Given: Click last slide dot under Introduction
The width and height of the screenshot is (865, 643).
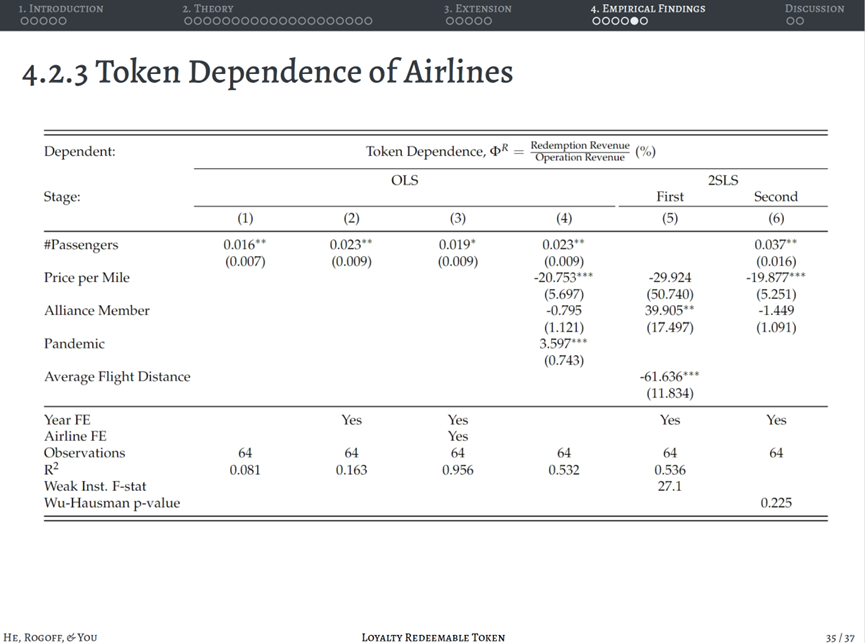Looking at the screenshot, I should click(64, 21).
